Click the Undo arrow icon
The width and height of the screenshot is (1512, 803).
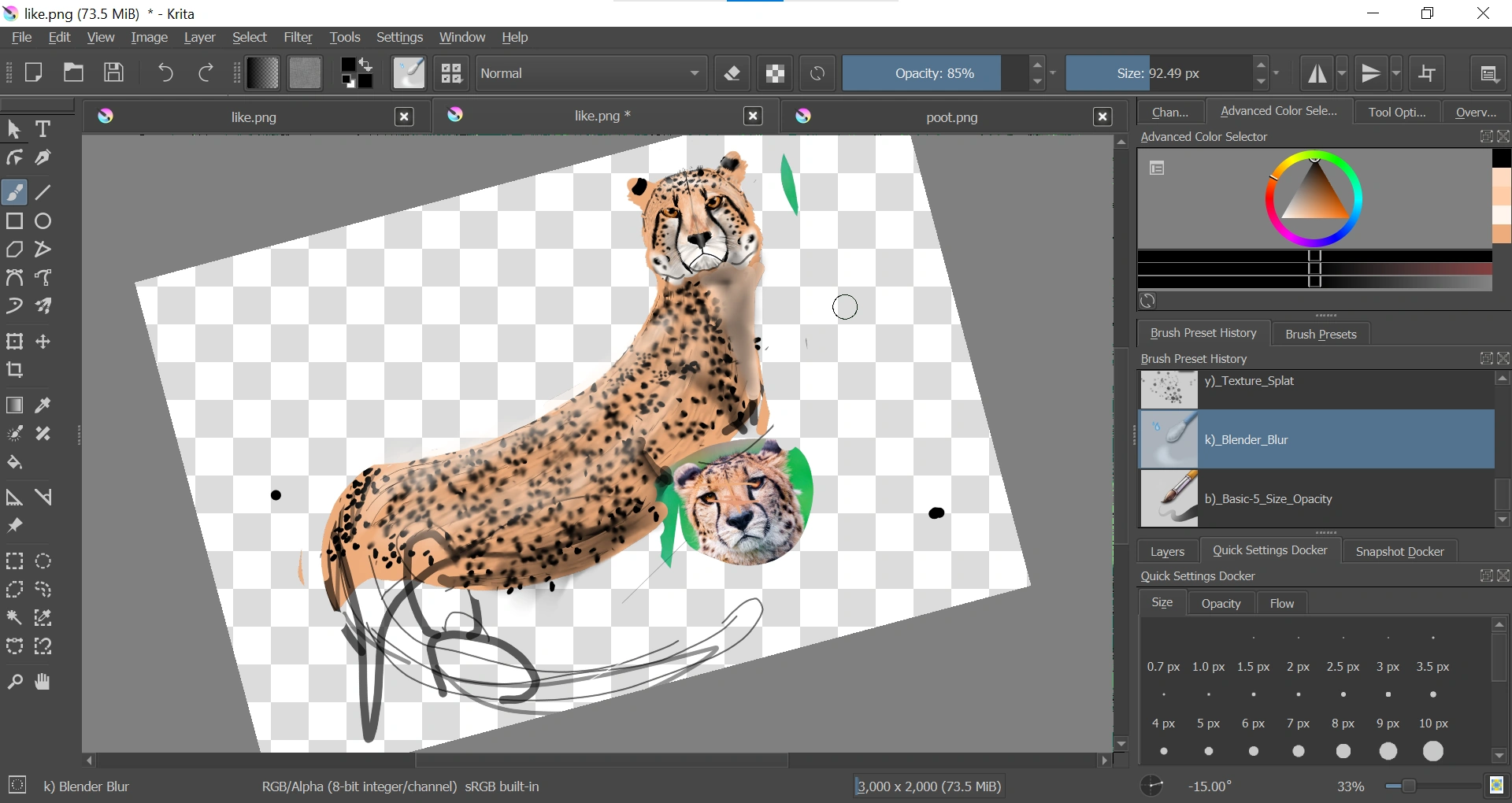coord(165,73)
